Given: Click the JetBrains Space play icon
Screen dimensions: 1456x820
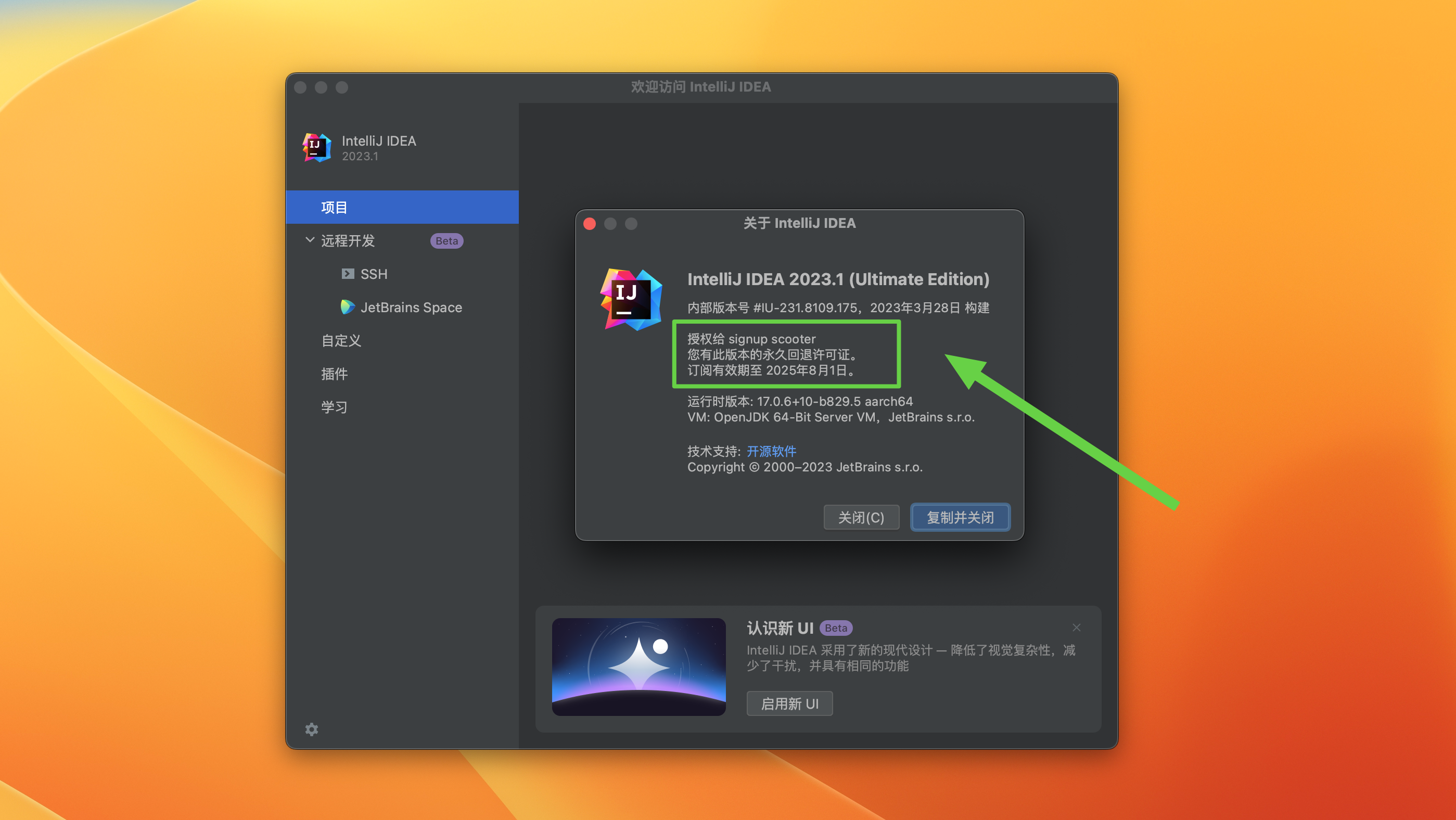Looking at the screenshot, I should click(x=348, y=307).
